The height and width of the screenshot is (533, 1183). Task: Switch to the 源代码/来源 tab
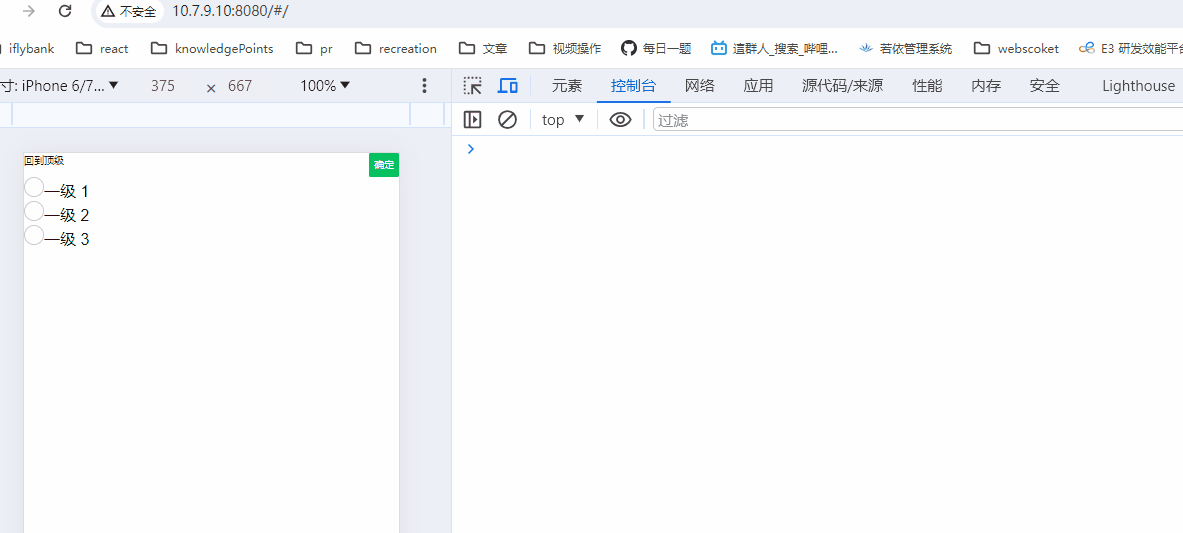[843, 85]
